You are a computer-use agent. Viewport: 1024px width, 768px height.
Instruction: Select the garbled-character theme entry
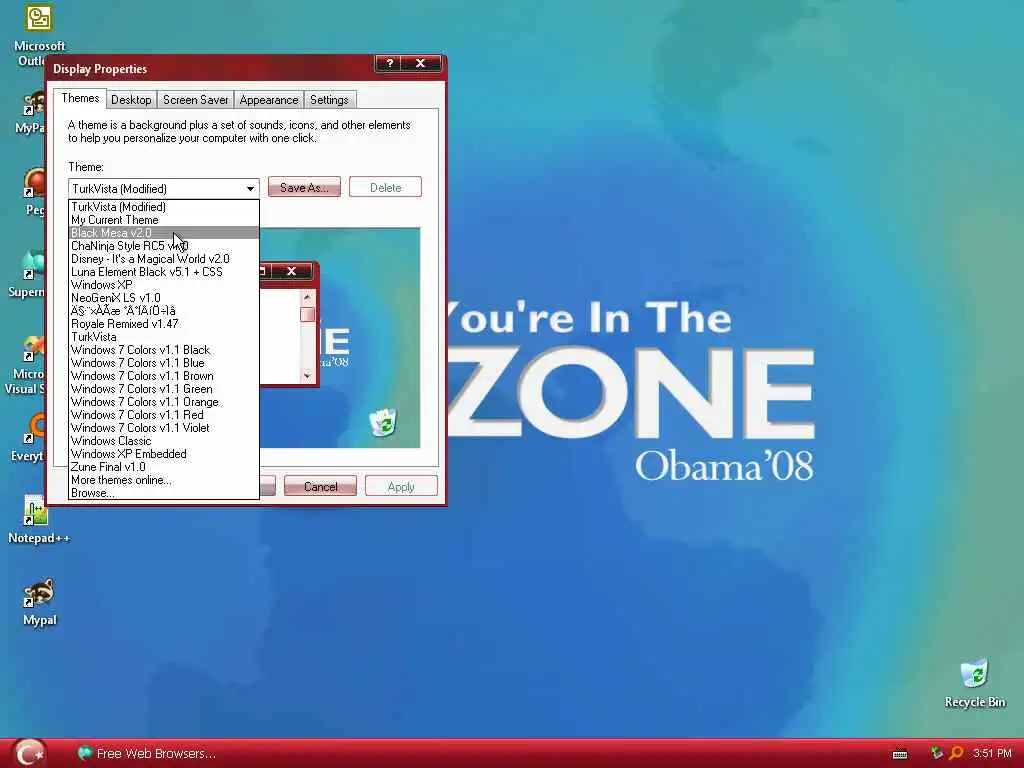pyautogui.click(x=164, y=311)
